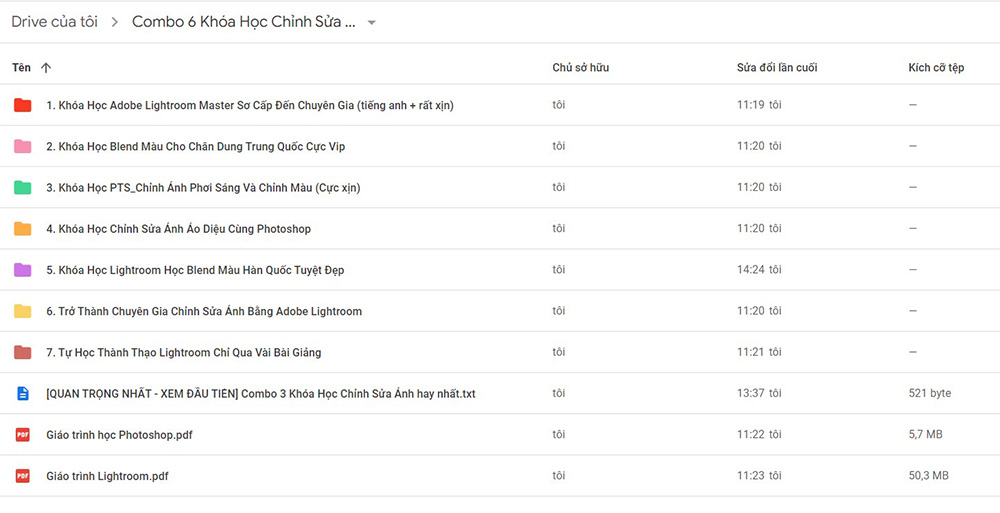
Task: Click the PDF icon for Giáo trình Lightroom
Action: click(x=22, y=476)
